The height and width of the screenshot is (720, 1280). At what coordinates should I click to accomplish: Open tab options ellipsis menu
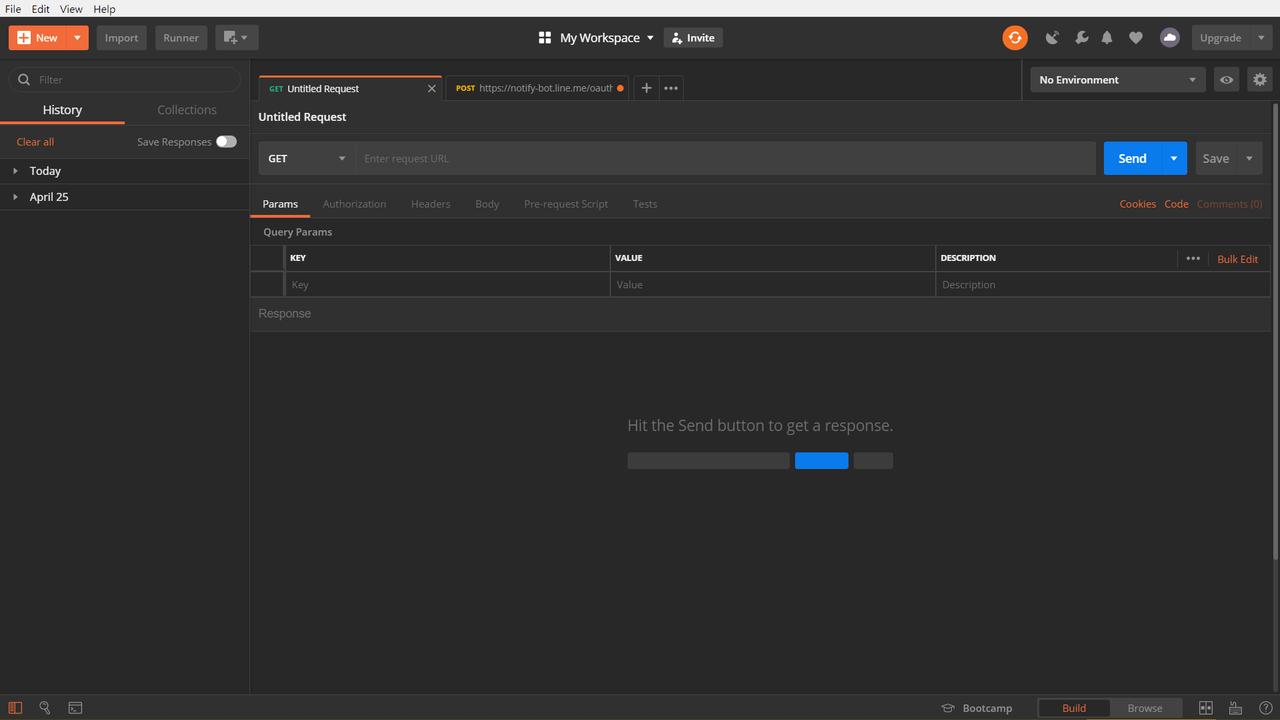pyautogui.click(x=671, y=88)
